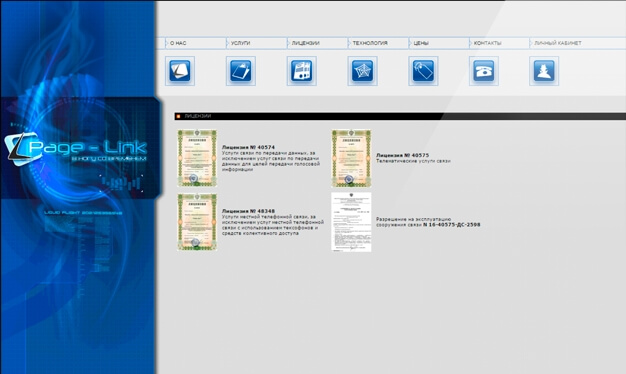Click the Page-Link logo
The image size is (626, 374).
coord(76,149)
